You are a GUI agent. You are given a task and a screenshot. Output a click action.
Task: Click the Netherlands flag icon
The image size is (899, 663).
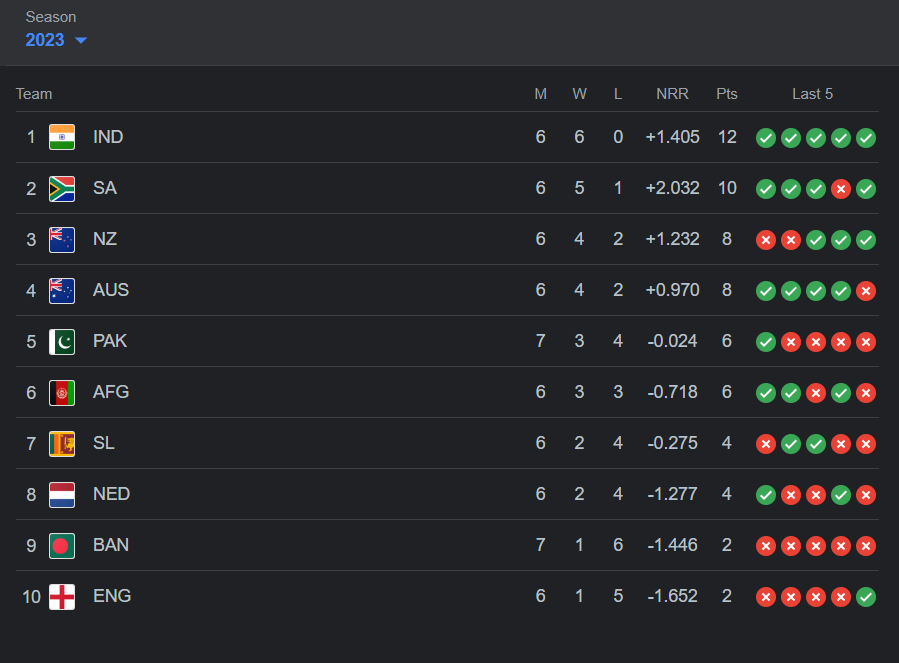pyautogui.click(x=62, y=494)
